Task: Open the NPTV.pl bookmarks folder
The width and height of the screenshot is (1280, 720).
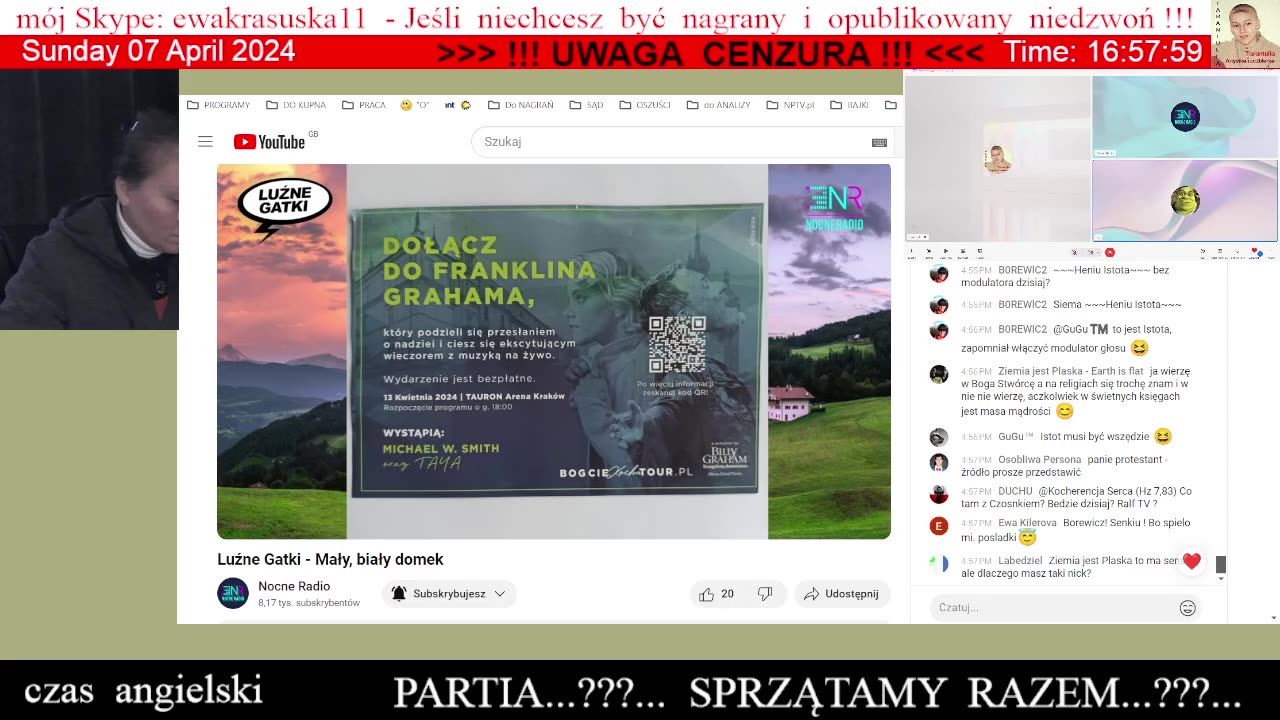Action: pos(791,105)
